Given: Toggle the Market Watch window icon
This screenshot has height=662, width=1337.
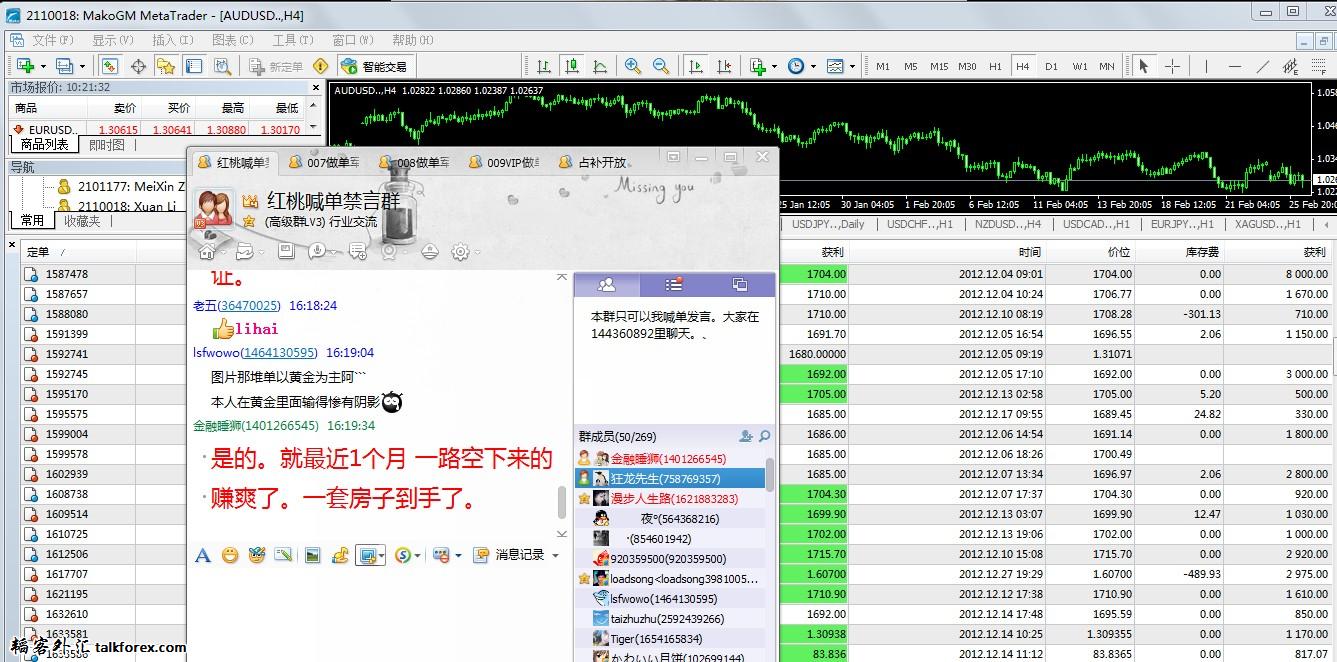Looking at the screenshot, I should (110, 66).
